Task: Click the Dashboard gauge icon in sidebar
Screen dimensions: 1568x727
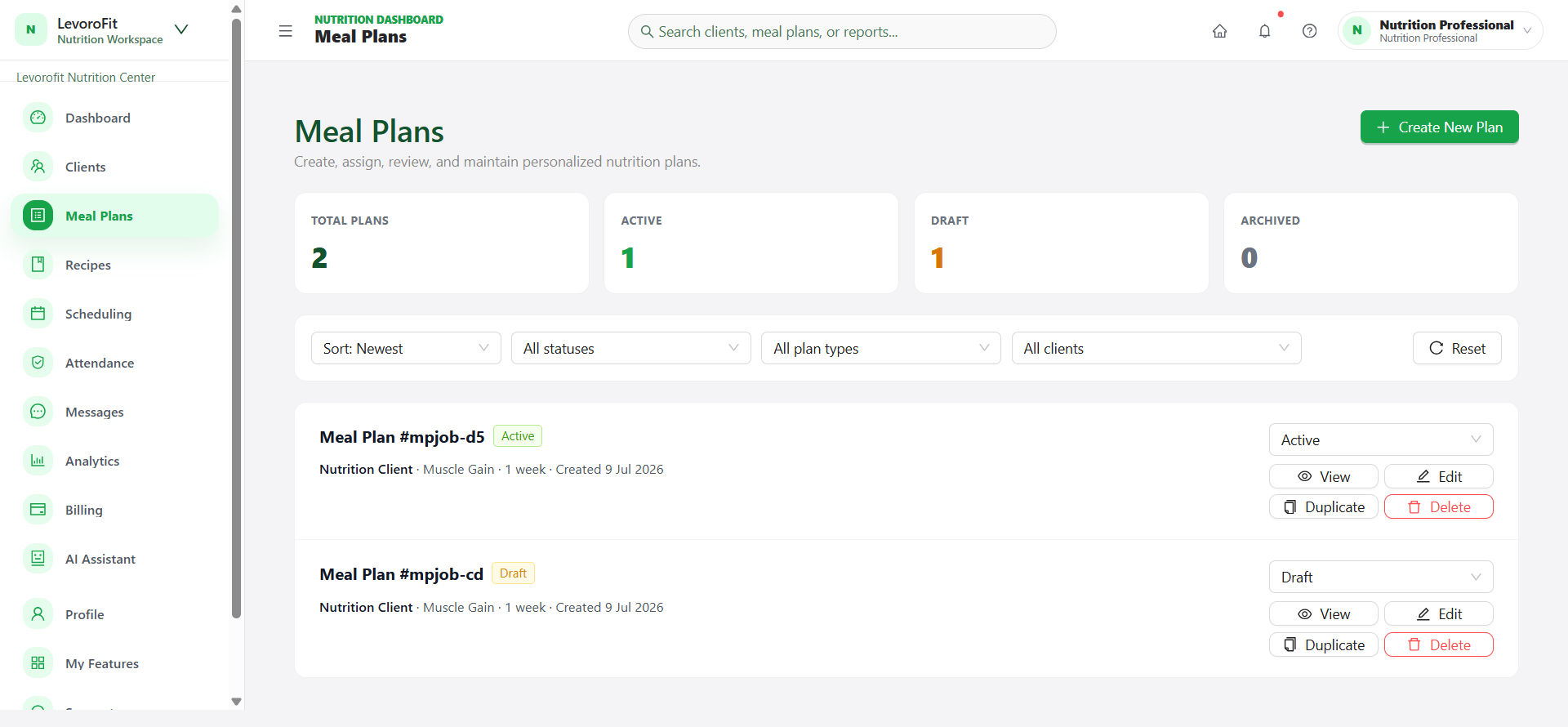Action: tap(38, 118)
